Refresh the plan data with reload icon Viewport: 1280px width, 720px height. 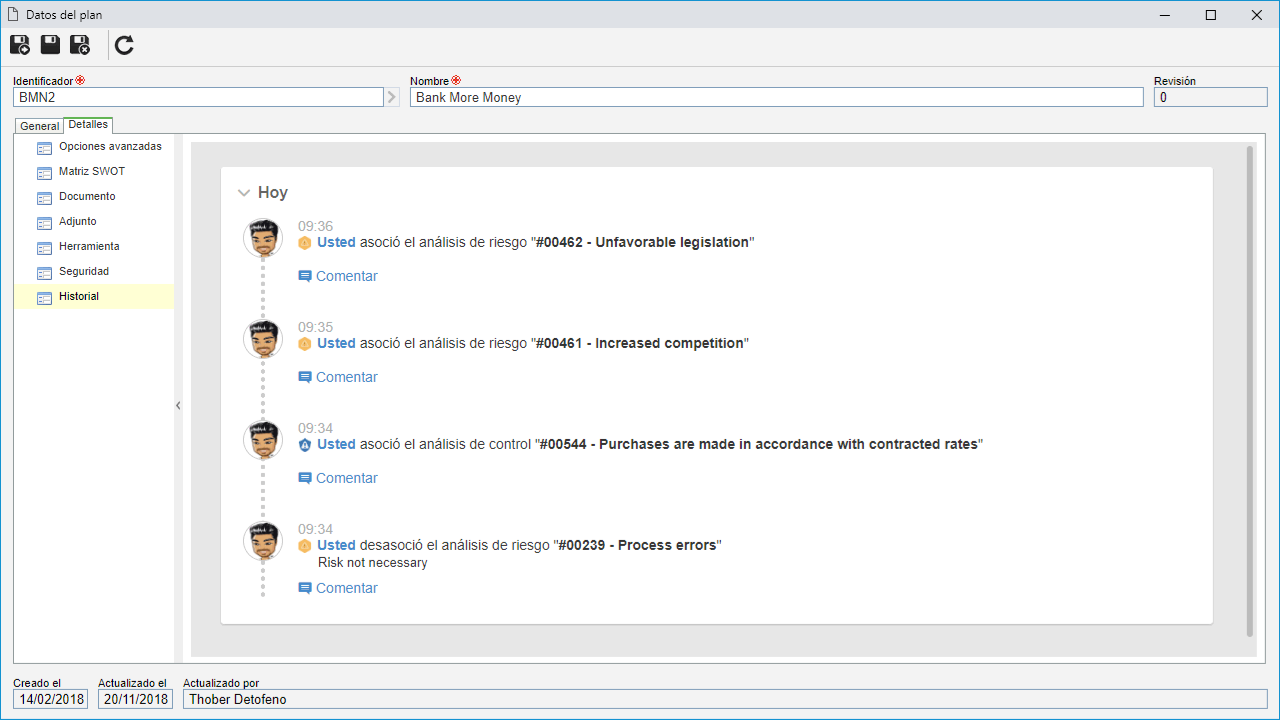[x=124, y=45]
